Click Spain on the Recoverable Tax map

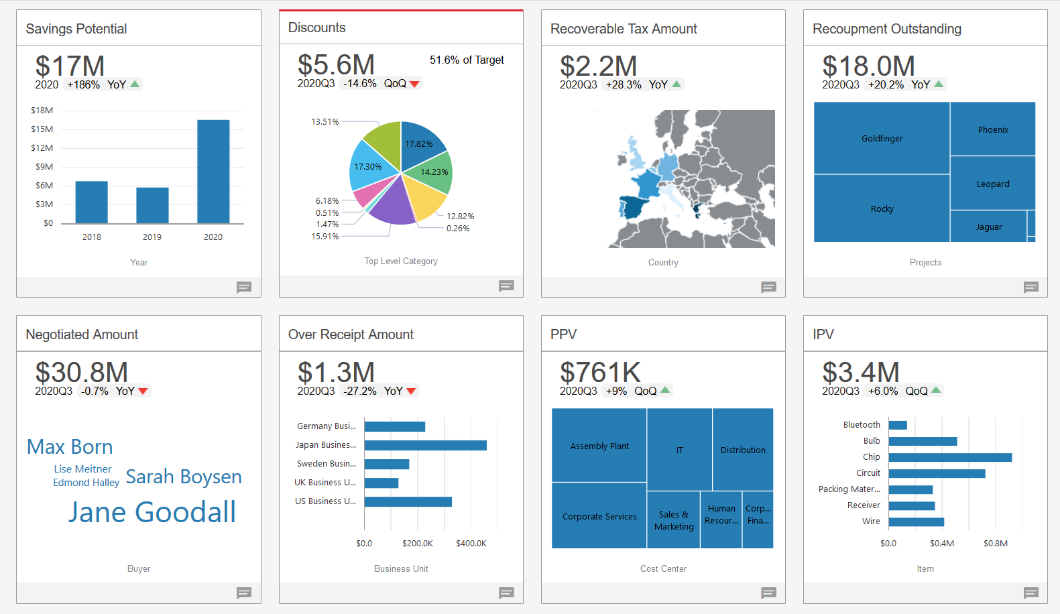point(635,206)
